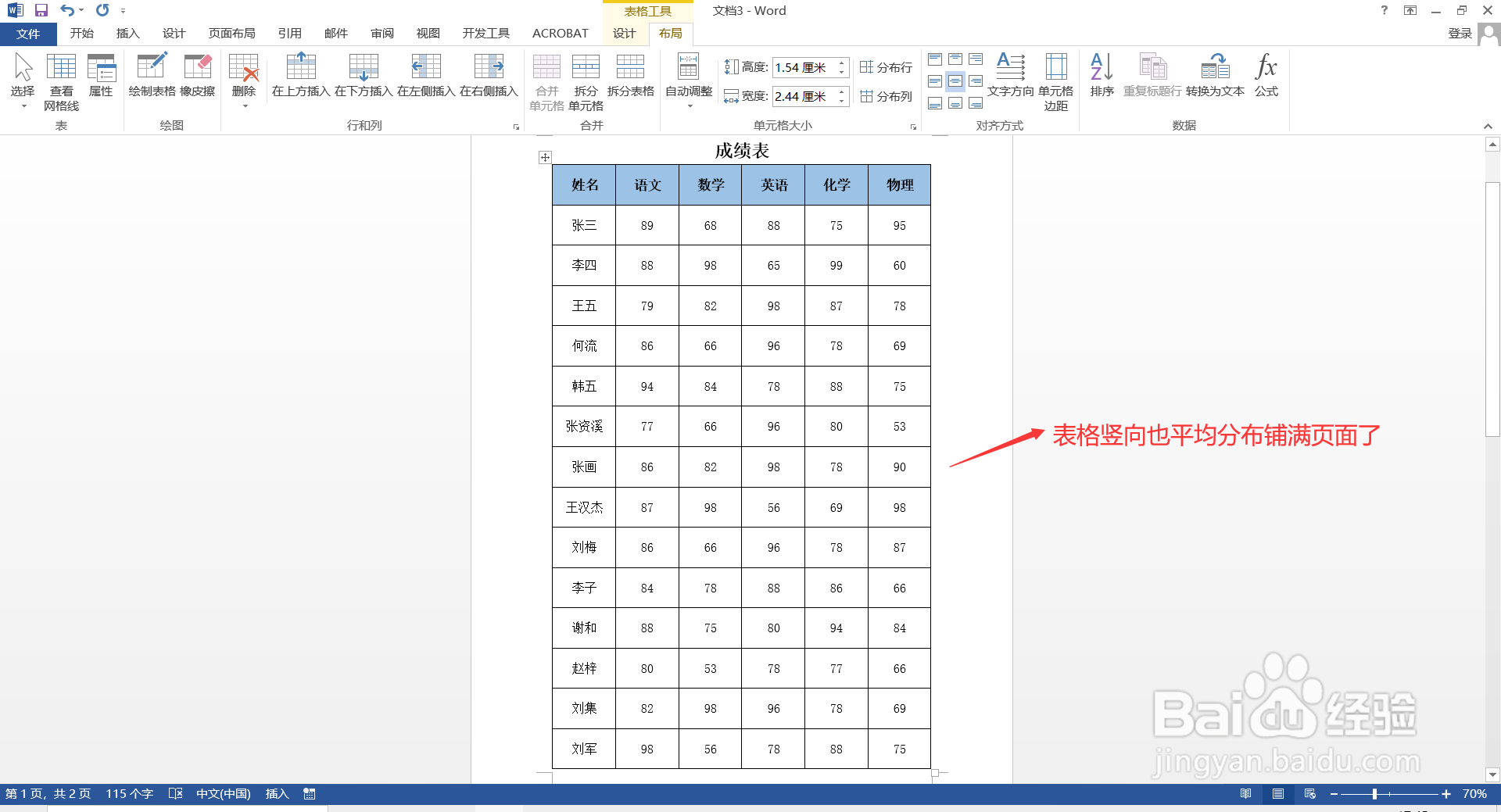Increase row height with up stepper

[842, 63]
